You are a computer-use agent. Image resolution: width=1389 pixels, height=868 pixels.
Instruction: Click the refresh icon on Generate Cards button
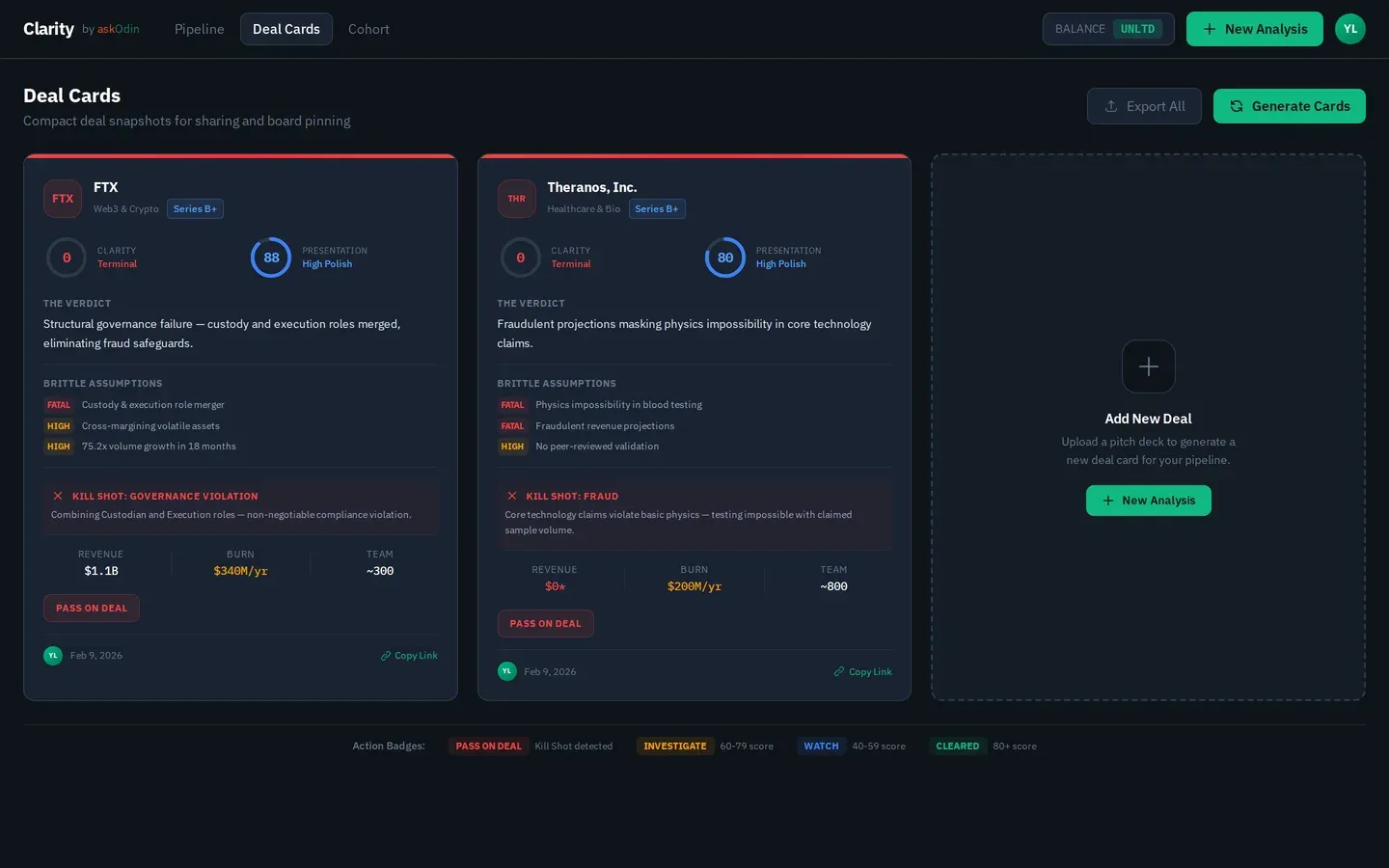click(1236, 106)
